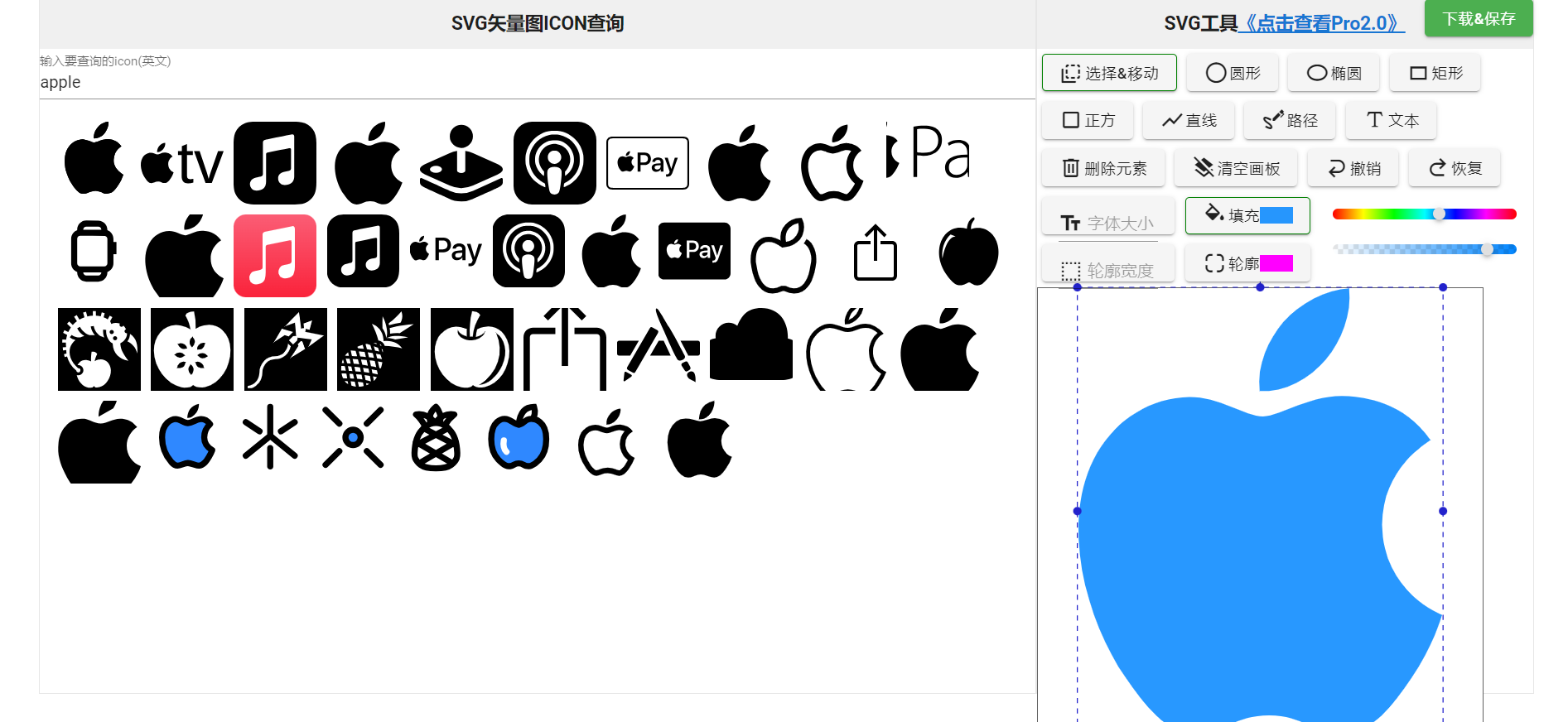Select the six-pointed asterisk icon
The width and height of the screenshot is (1568, 722).
pyautogui.click(x=270, y=437)
